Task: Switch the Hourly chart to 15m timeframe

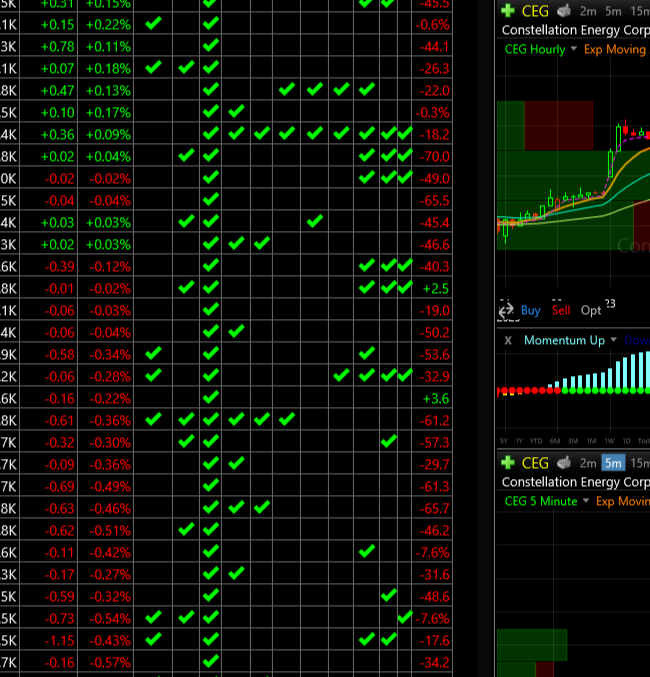Action: pos(640,11)
